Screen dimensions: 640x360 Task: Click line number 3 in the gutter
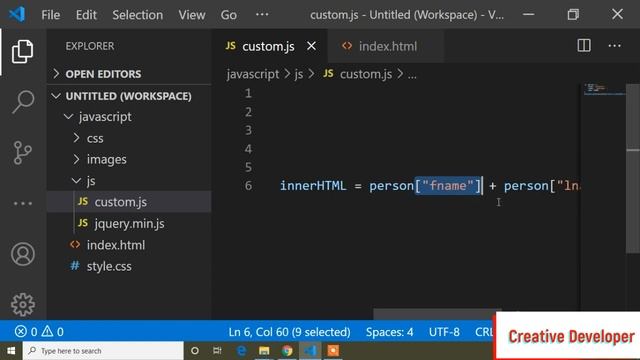pyautogui.click(x=248, y=130)
